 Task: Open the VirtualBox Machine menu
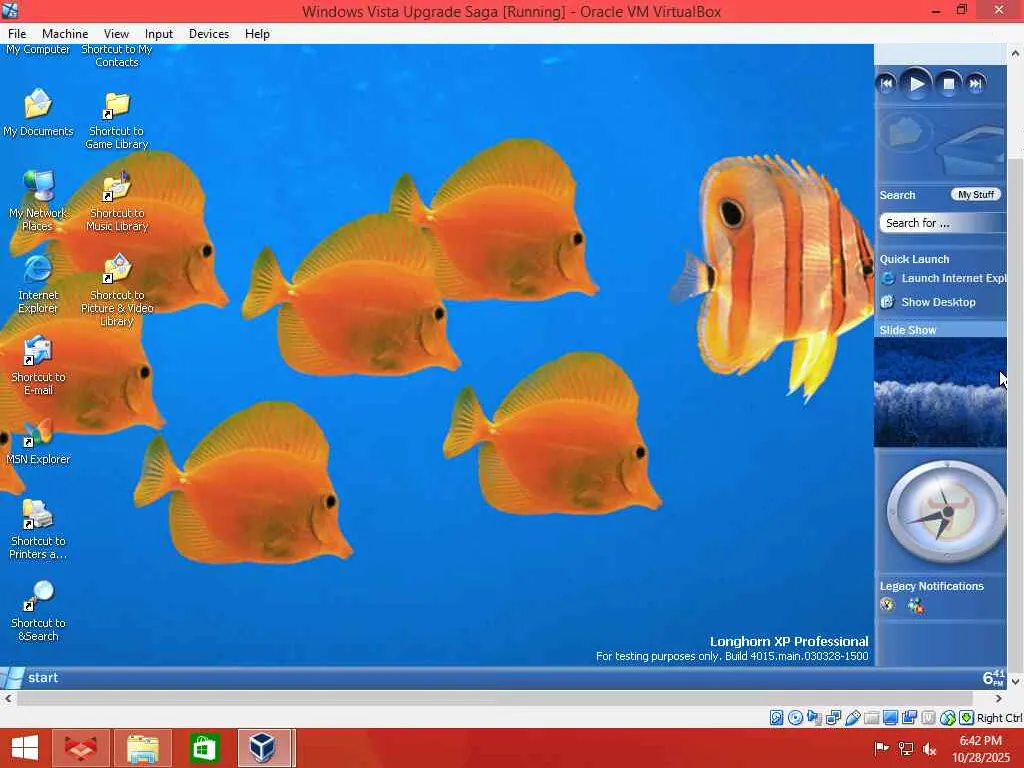point(65,34)
